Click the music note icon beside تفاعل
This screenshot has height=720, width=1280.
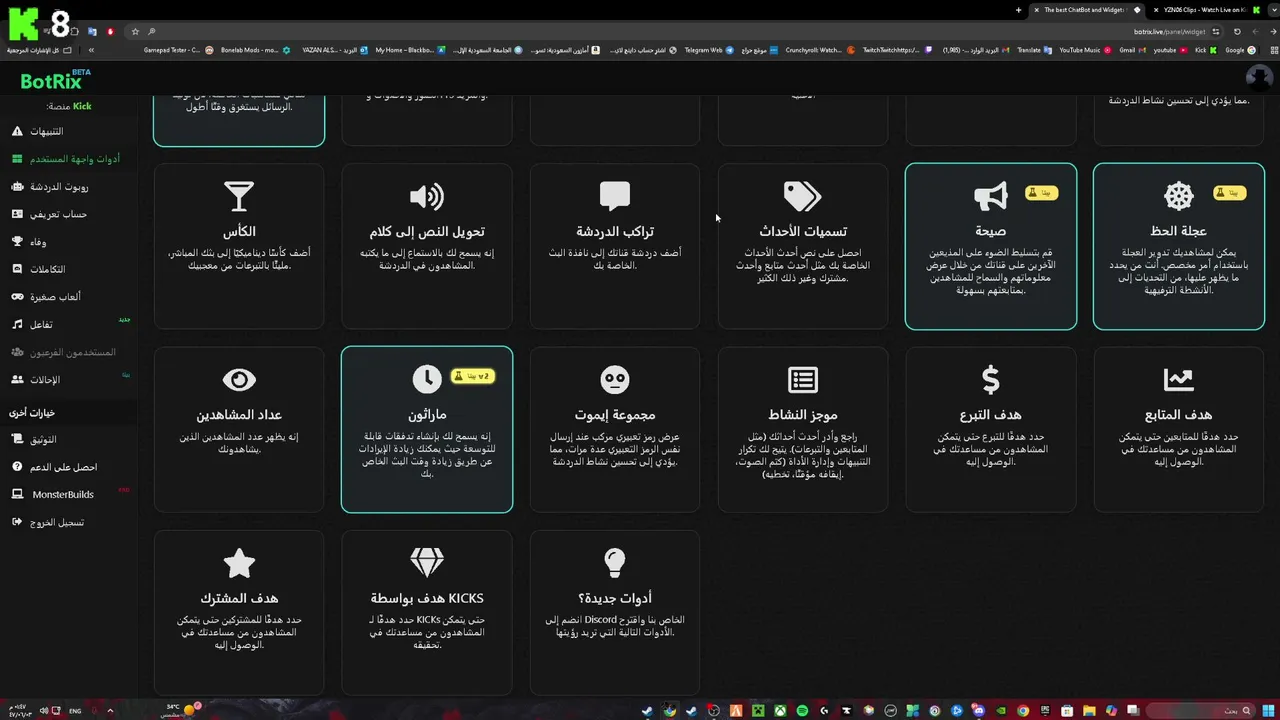(17, 325)
